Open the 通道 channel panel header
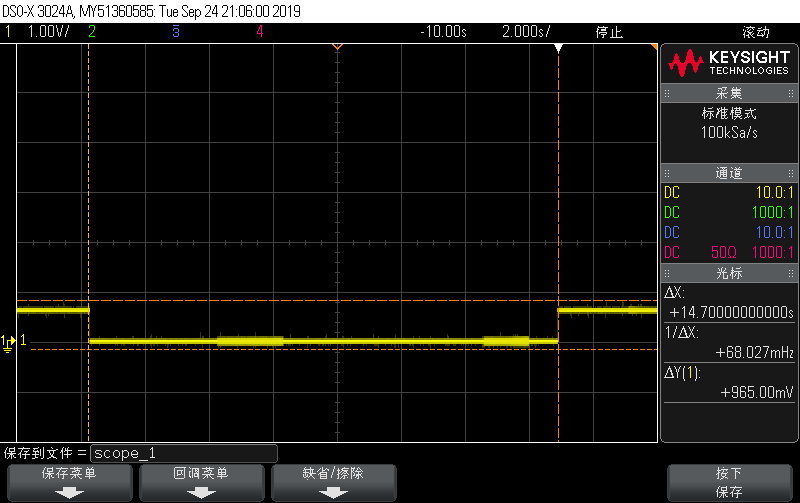Viewport: 800px width, 503px height. (729, 173)
